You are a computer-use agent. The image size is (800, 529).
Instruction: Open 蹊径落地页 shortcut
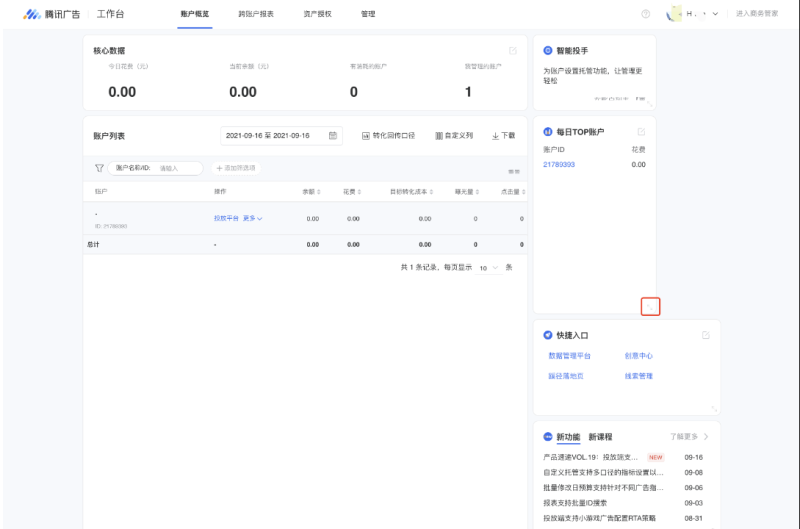(x=566, y=376)
